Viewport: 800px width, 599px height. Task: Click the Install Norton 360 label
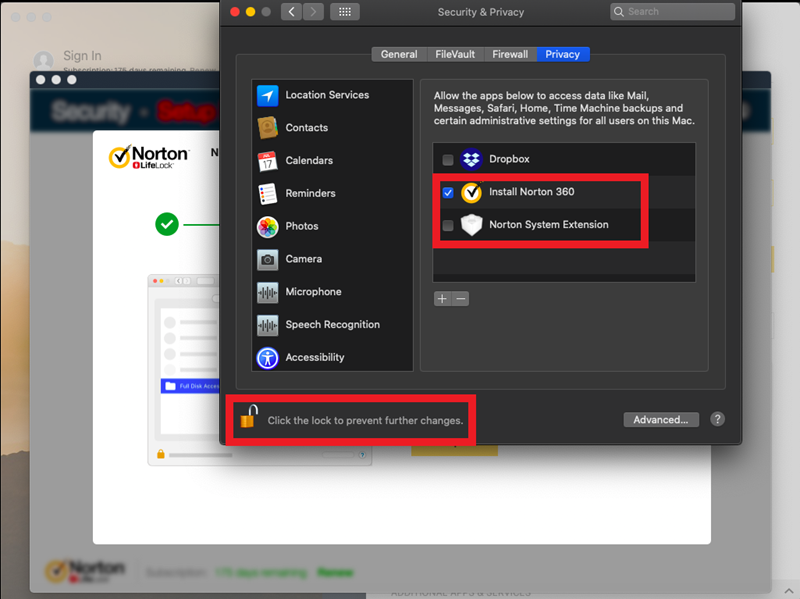(x=532, y=191)
